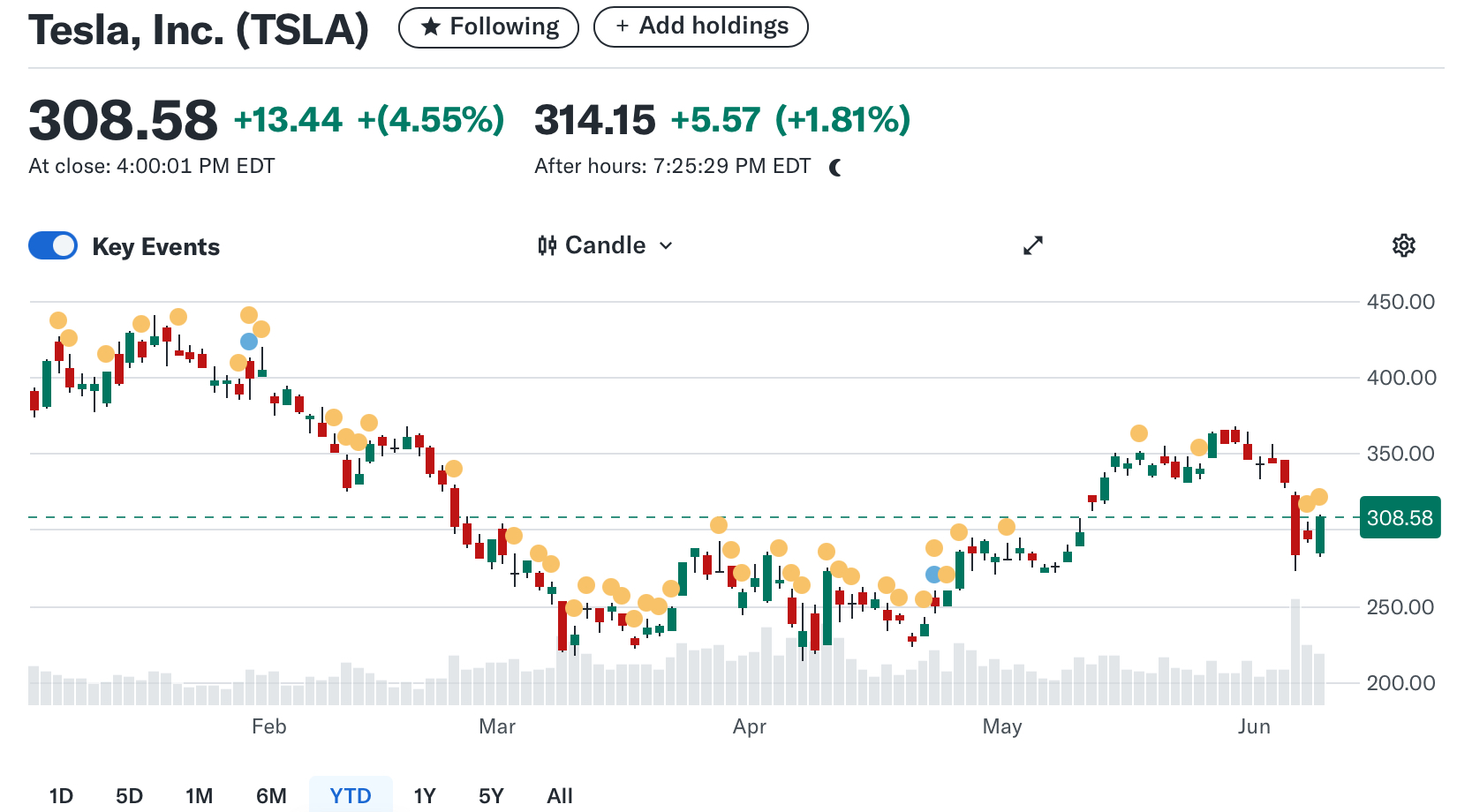Viewport: 1457px width, 812px height.
Task: Click the 250.00 axis label
Action: click(1401, 607)
